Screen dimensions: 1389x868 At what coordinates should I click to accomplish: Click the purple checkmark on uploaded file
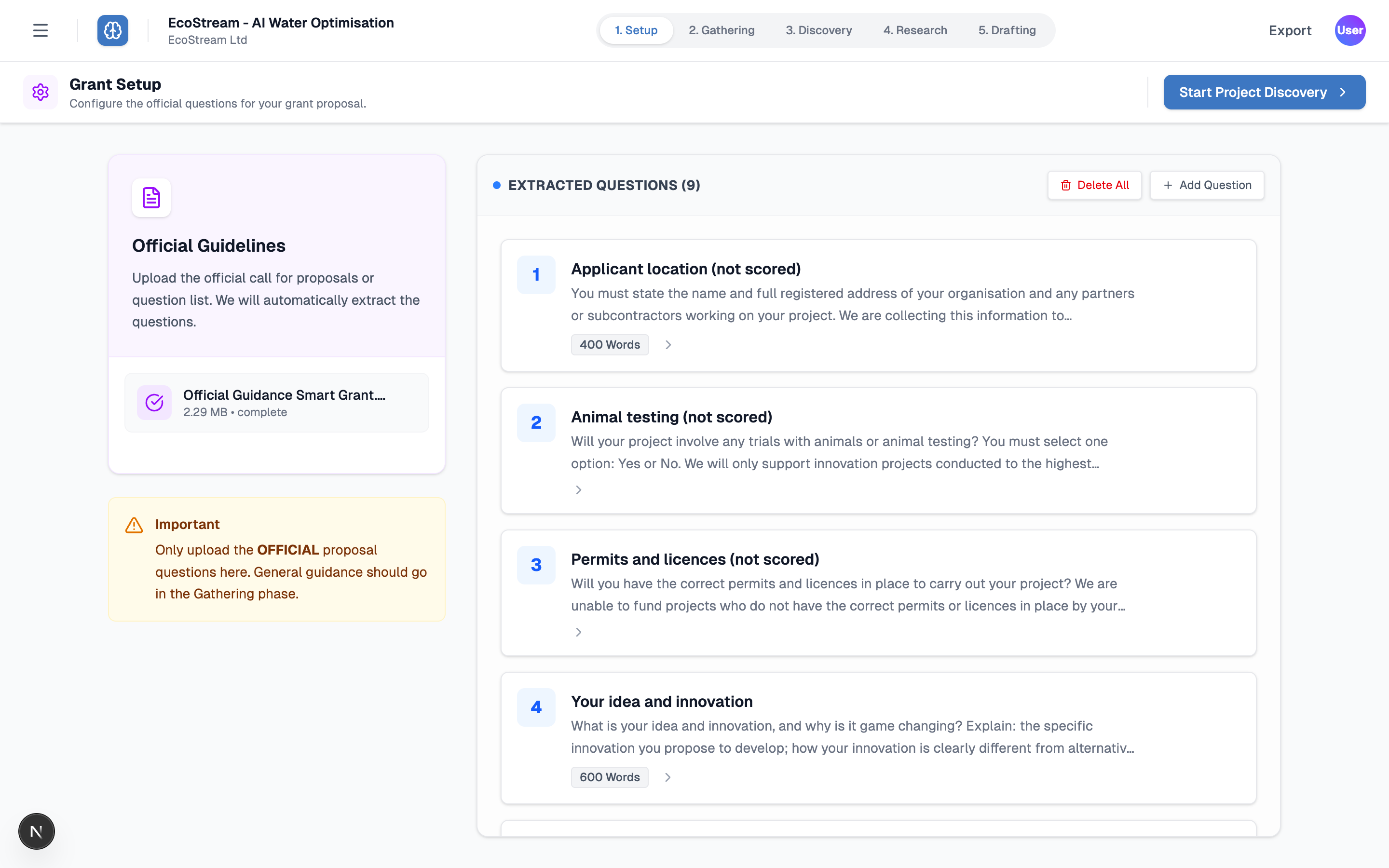pos(154,403)
